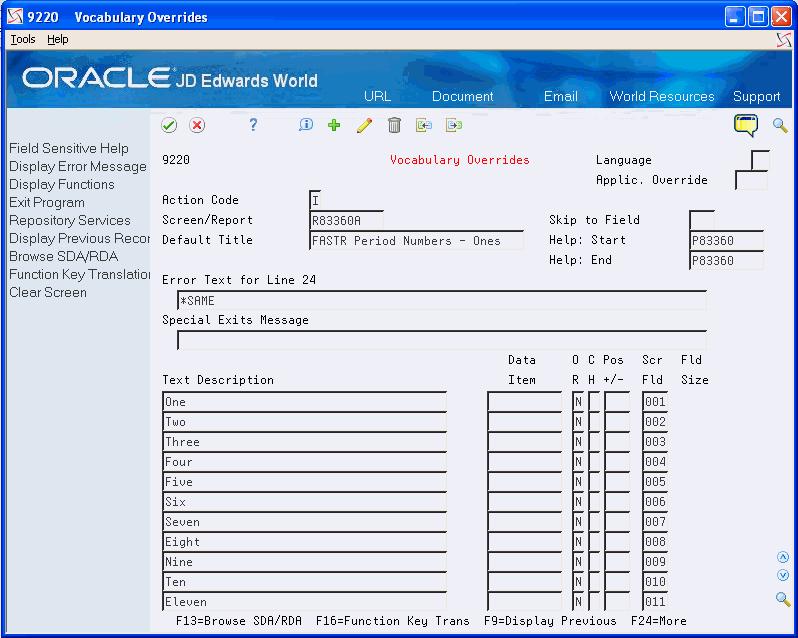
Task: Open the Document header link
Action: [463, 96]
